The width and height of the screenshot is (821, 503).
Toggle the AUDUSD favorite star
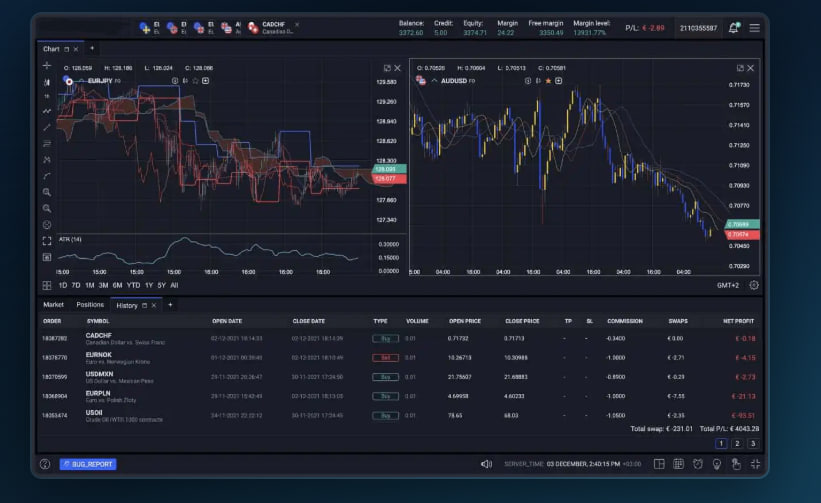coord(548,81)
